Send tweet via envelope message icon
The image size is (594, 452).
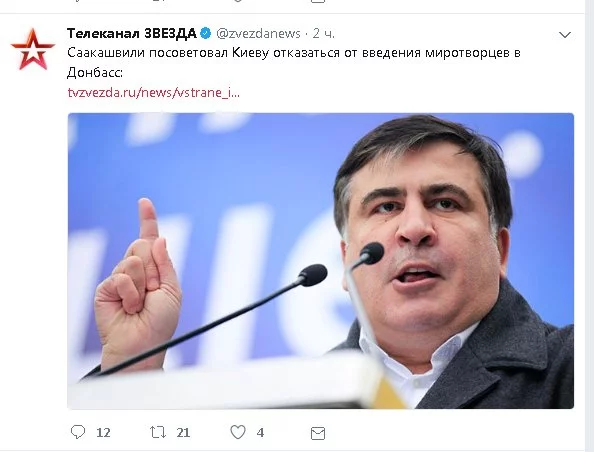tap(318, 433)
